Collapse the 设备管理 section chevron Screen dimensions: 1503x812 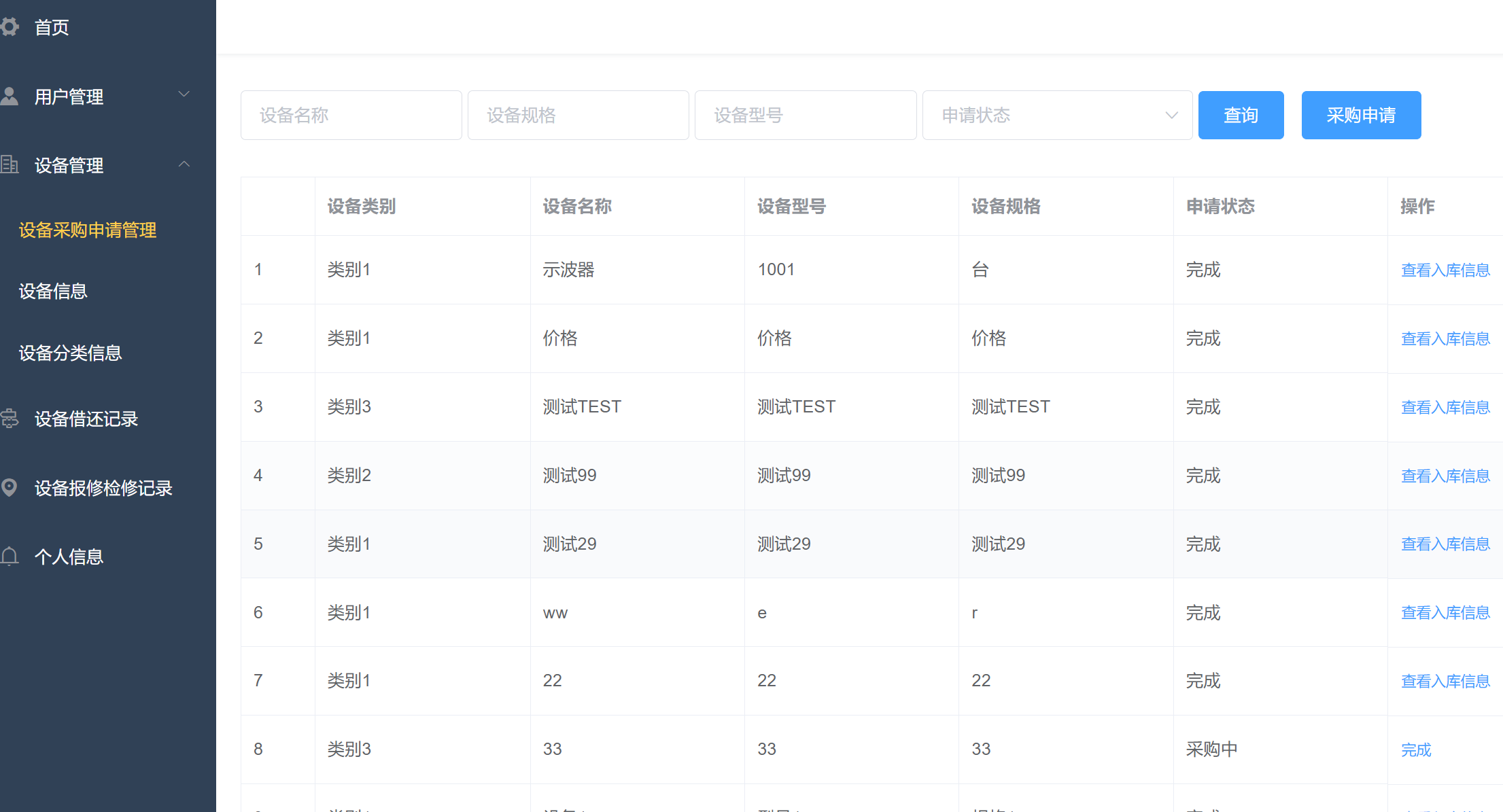[x=184, y=164]
